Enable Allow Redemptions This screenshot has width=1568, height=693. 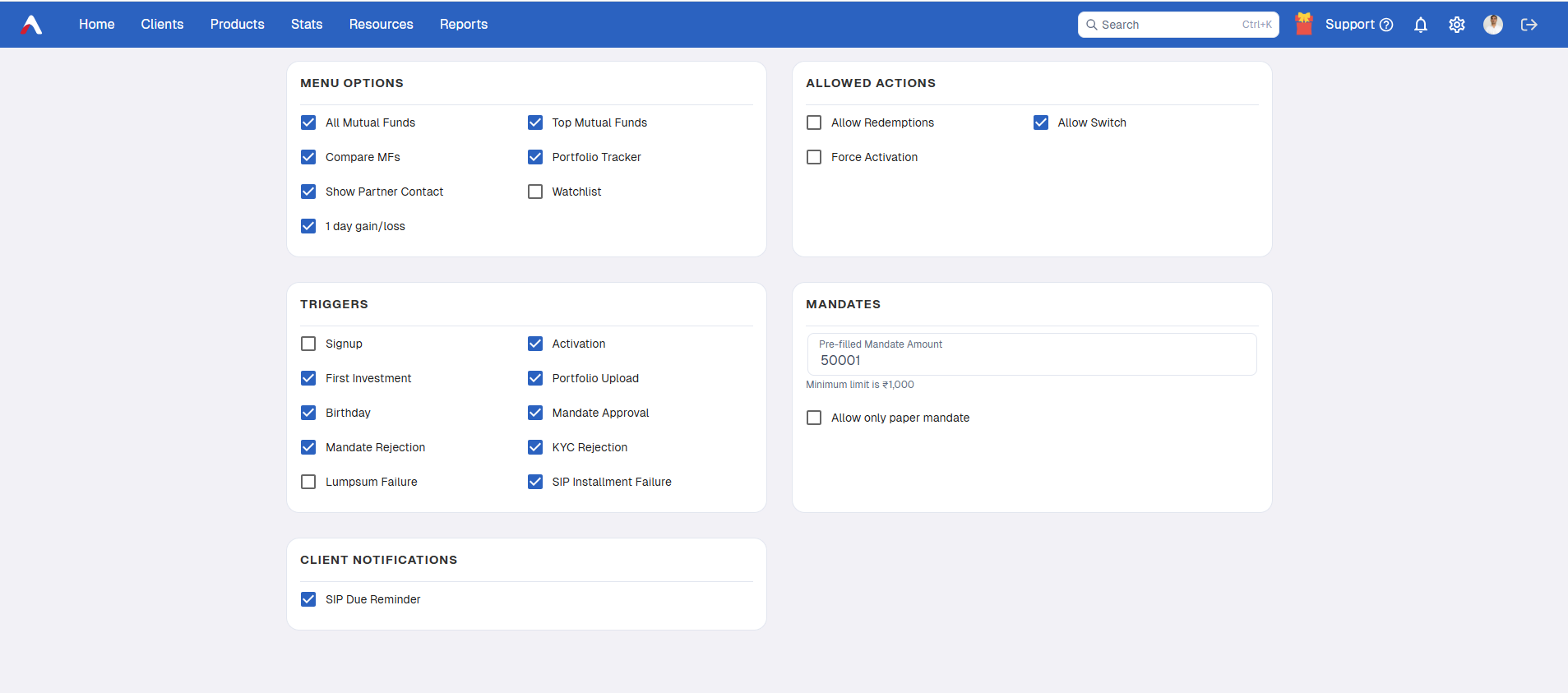pos(814,122)
